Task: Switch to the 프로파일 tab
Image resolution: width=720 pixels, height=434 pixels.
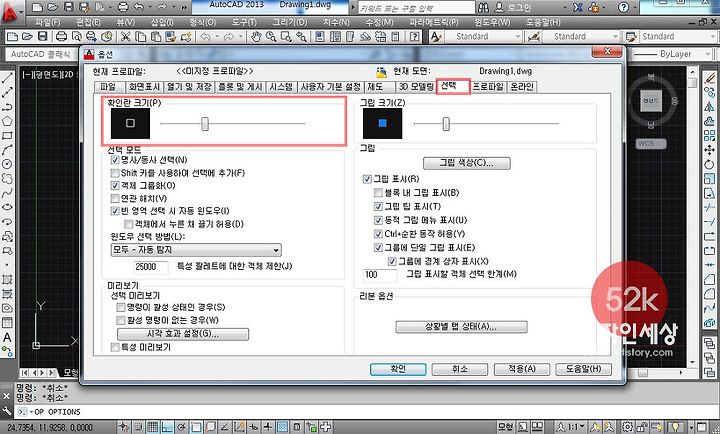Action: (488, 87)
